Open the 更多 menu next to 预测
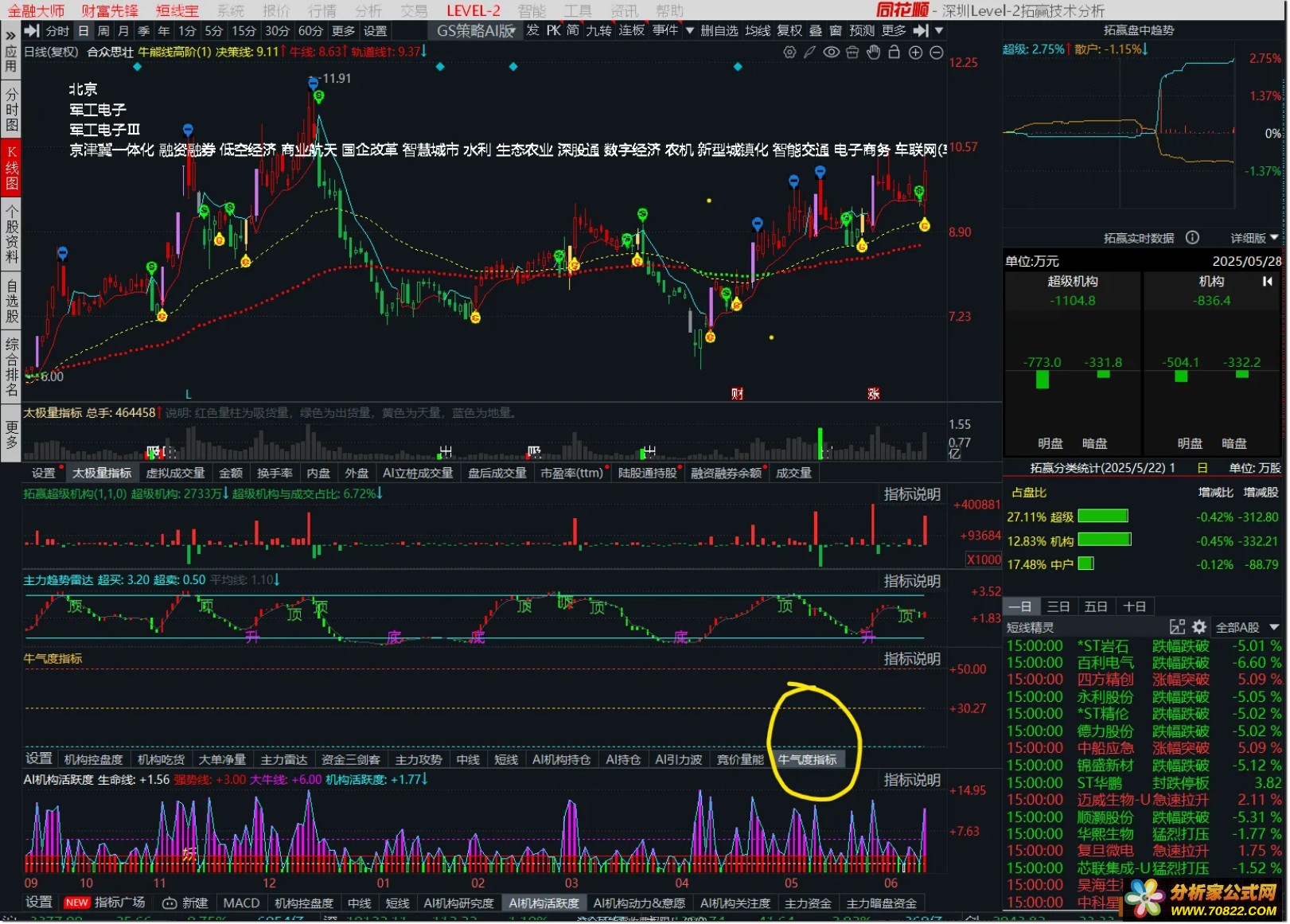Screen dimensions: 1290x924 click(x=894, y=30)
